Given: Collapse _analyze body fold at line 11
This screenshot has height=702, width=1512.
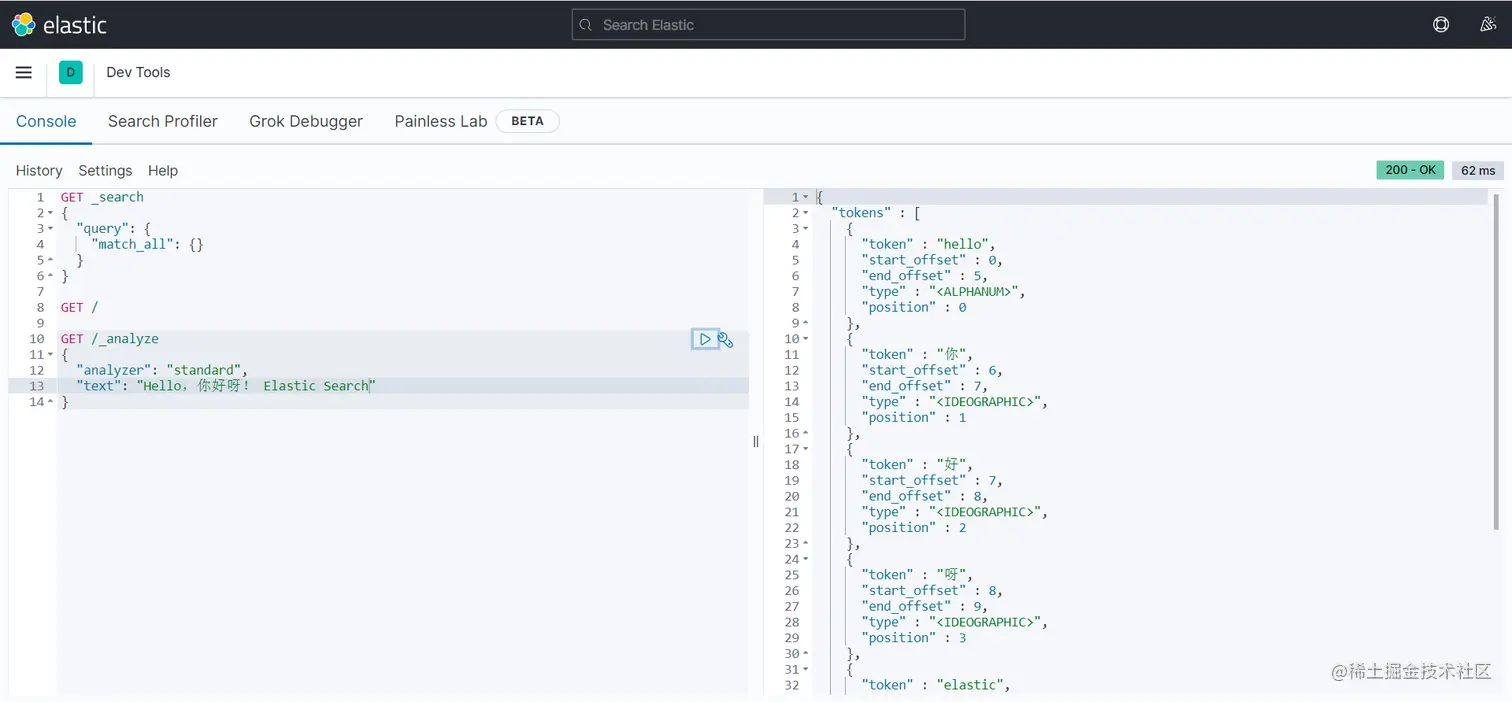Looking at the screenshot, I should [50, 355].
